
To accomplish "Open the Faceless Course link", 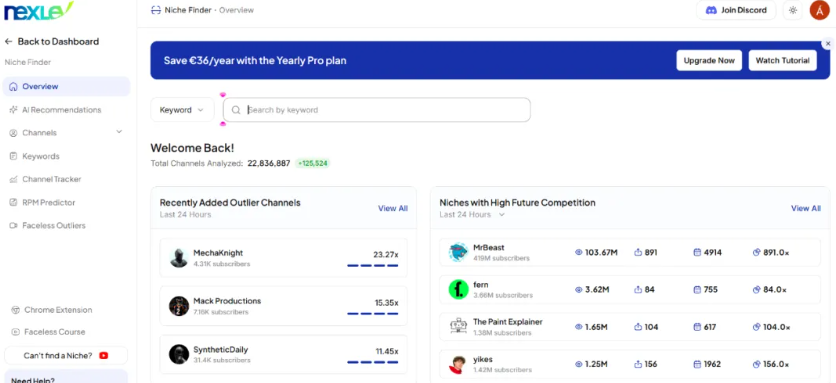I will click(54, 332).
